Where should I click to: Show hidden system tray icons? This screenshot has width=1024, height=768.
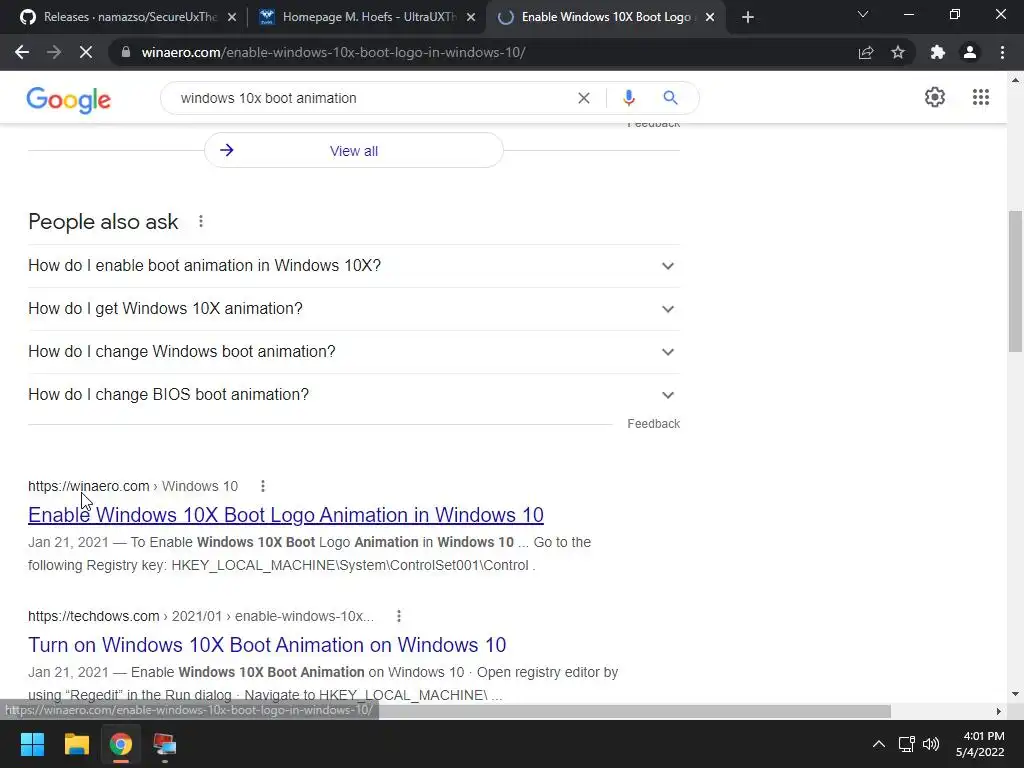tap(879, 744)
